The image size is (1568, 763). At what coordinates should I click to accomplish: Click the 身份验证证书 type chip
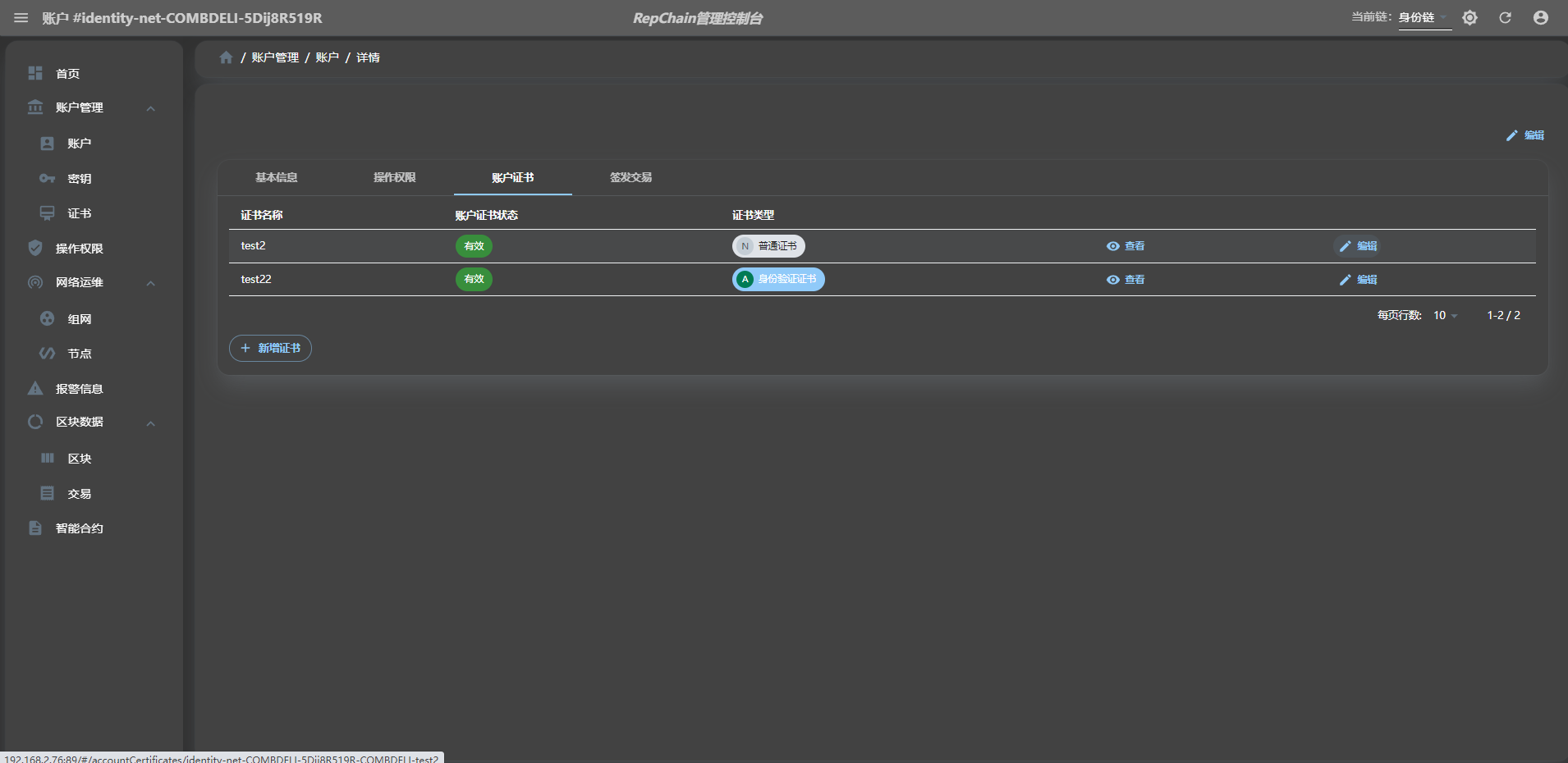778,279
